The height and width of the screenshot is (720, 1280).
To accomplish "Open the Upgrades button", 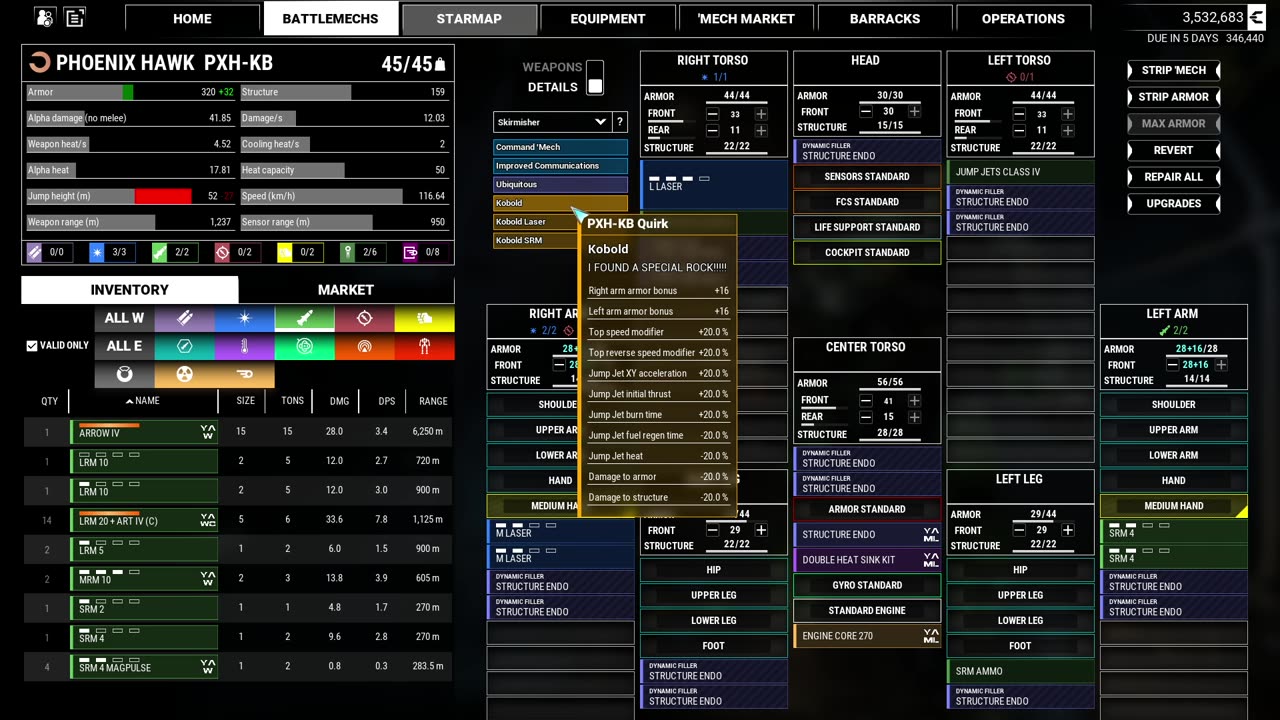I will point(1173,203).
